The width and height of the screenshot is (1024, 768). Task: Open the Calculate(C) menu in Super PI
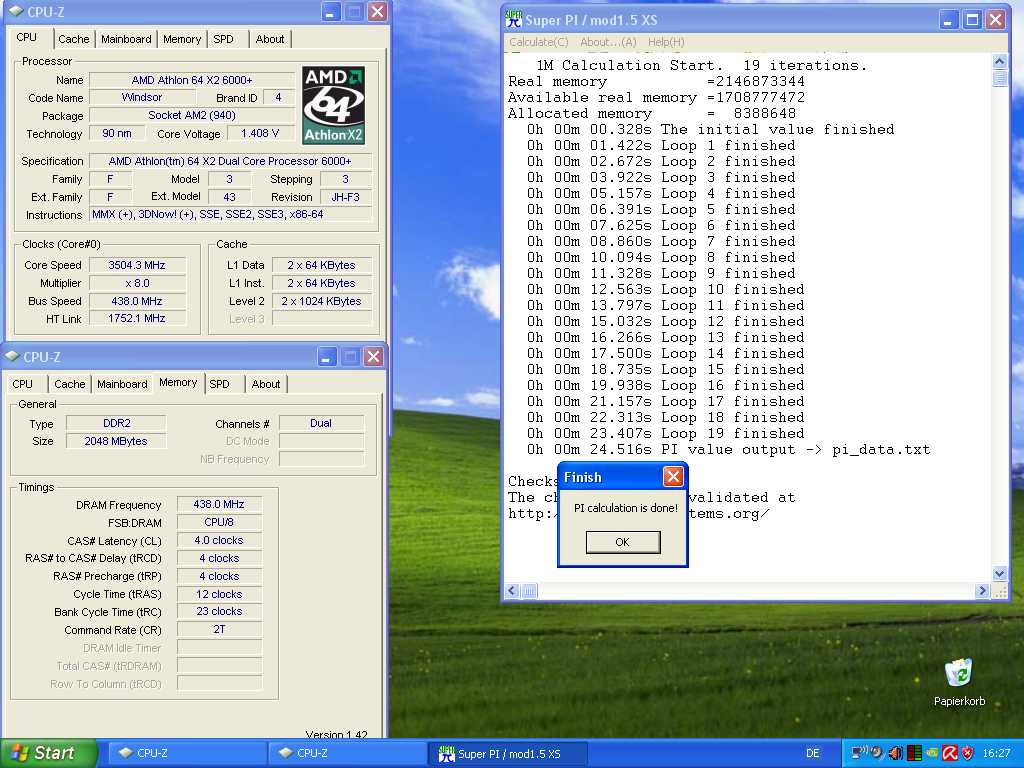coord(539,42)
